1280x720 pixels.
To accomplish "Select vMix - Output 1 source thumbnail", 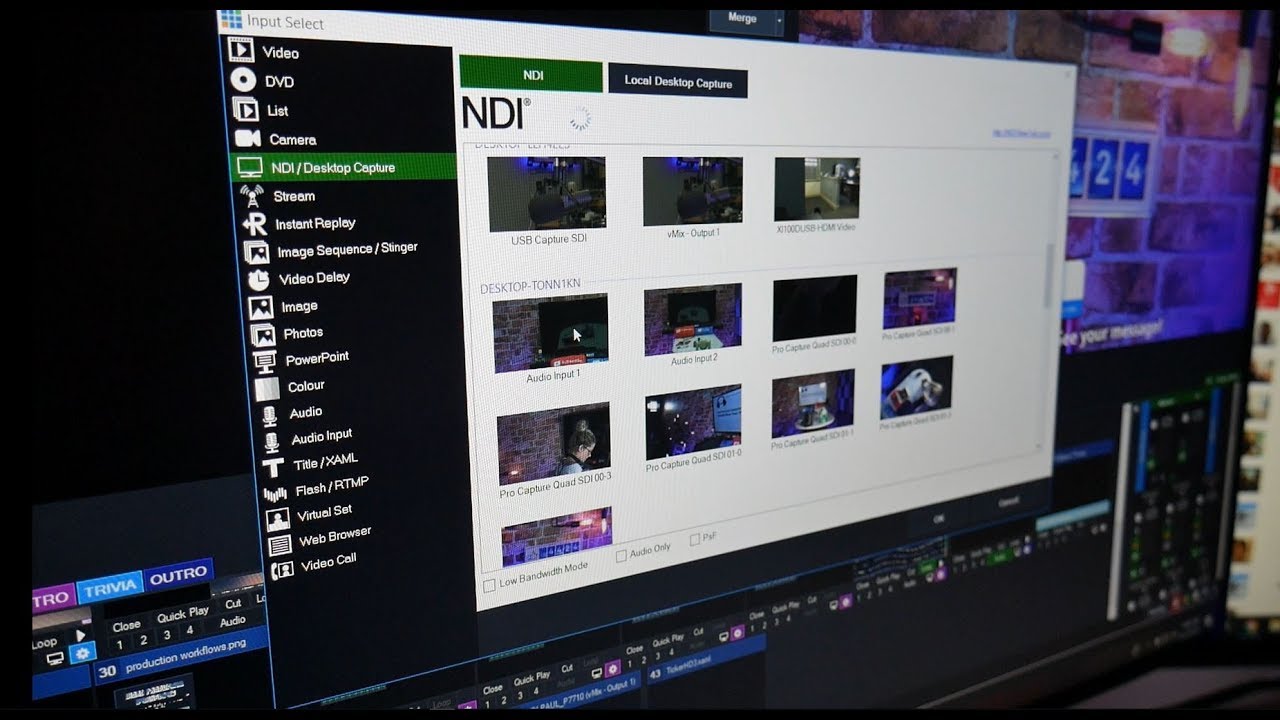I will (692, 191).
